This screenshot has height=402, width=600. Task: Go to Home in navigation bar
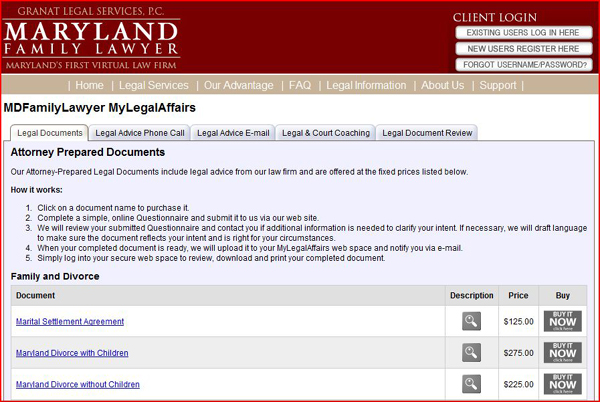click(x=89, y=85)
